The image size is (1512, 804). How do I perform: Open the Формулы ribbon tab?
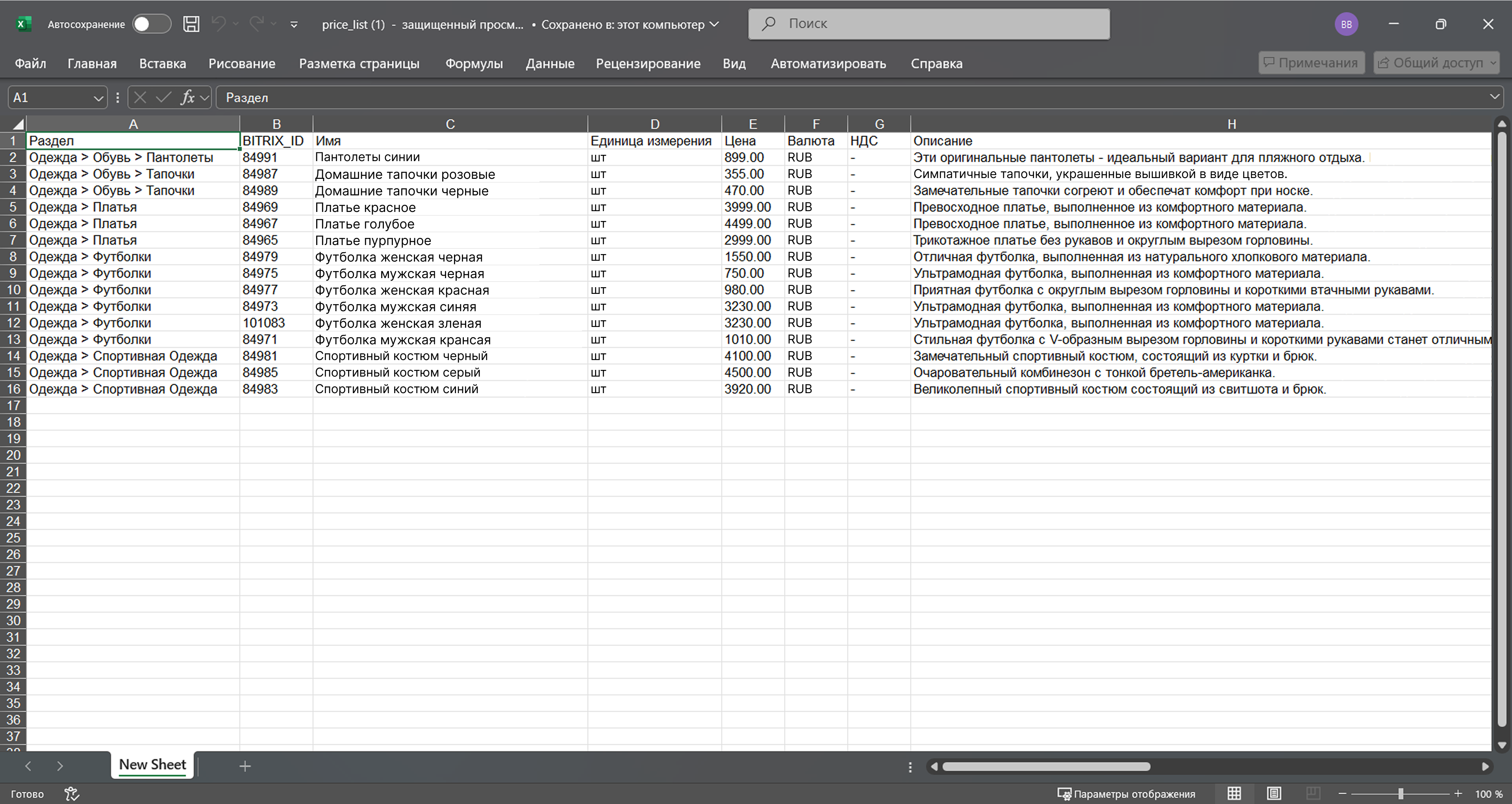pos(474,63)
